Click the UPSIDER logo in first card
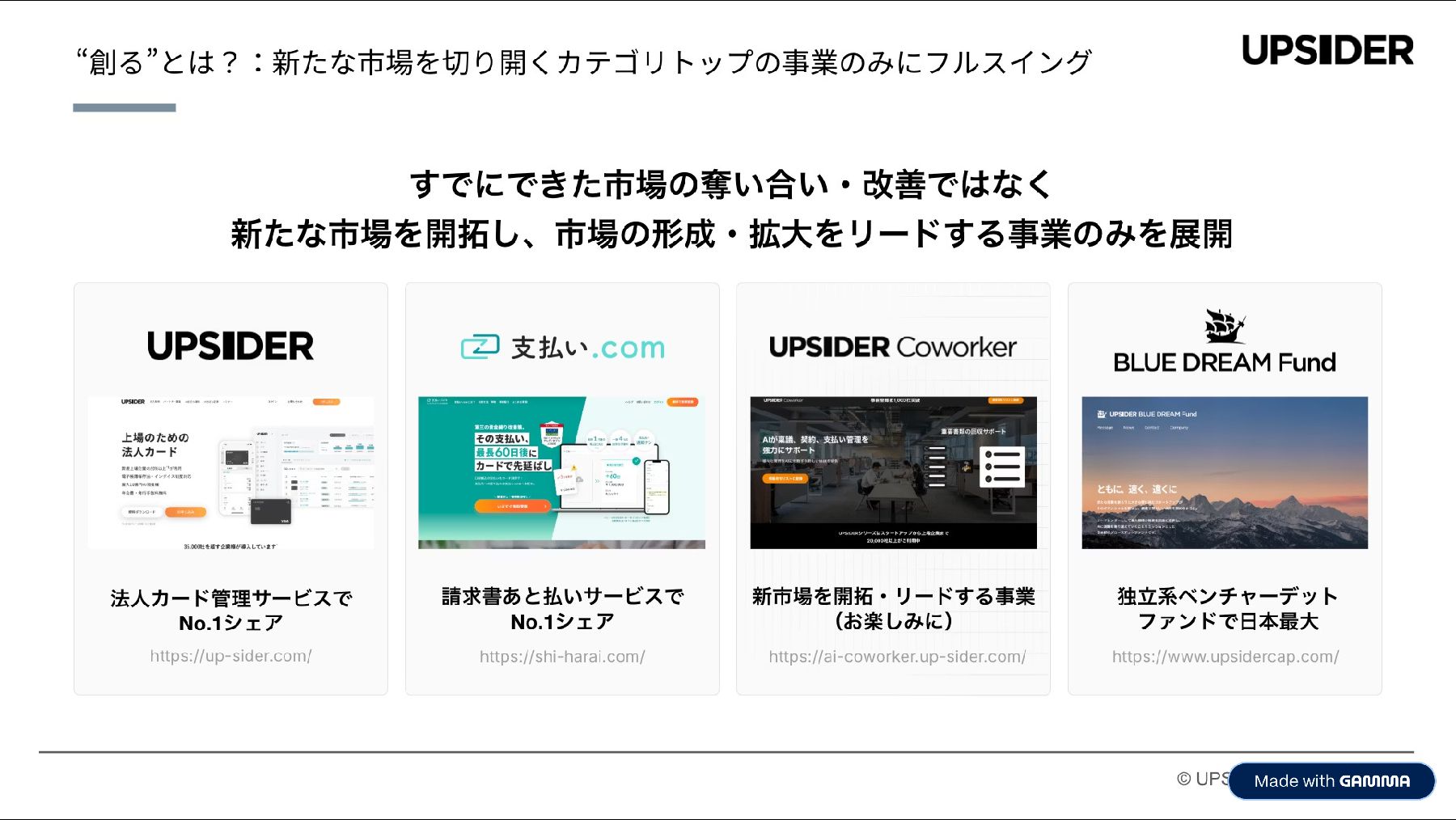The height and width of the screenshot is (820, 1456). (231, 346)
